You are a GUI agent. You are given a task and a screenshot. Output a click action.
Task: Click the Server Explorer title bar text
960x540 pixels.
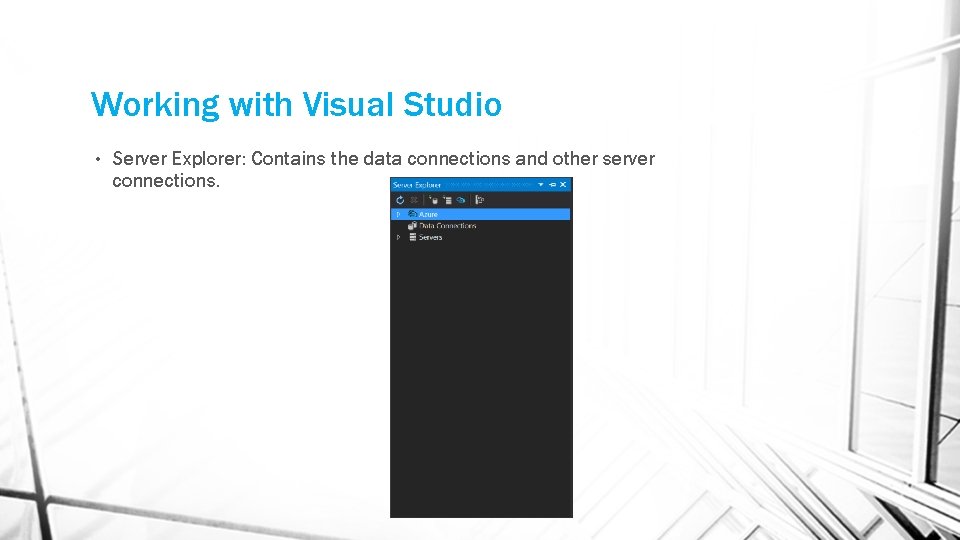tap(417, 185)
